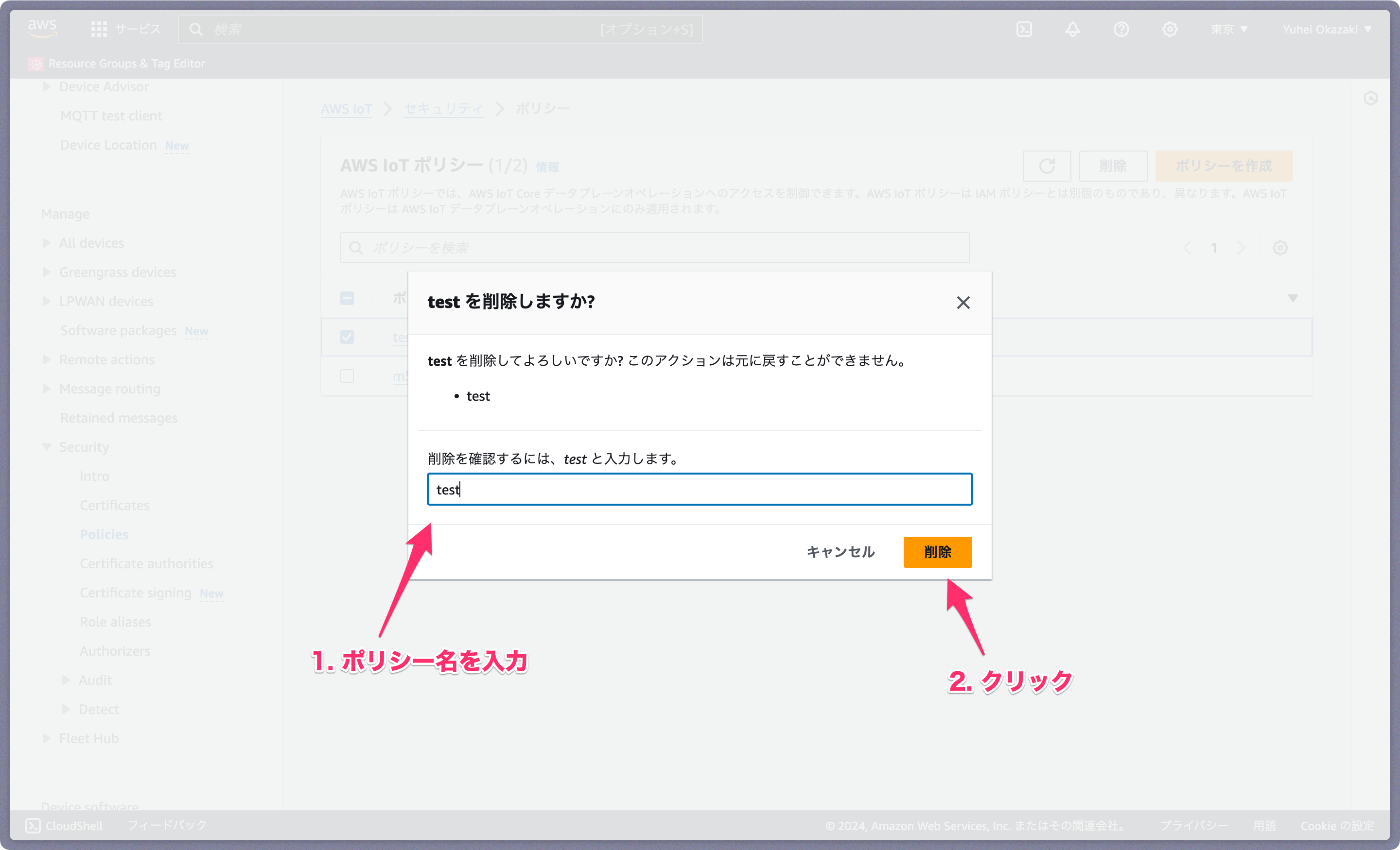Open Retained messages in sidebar

[119, 418]
